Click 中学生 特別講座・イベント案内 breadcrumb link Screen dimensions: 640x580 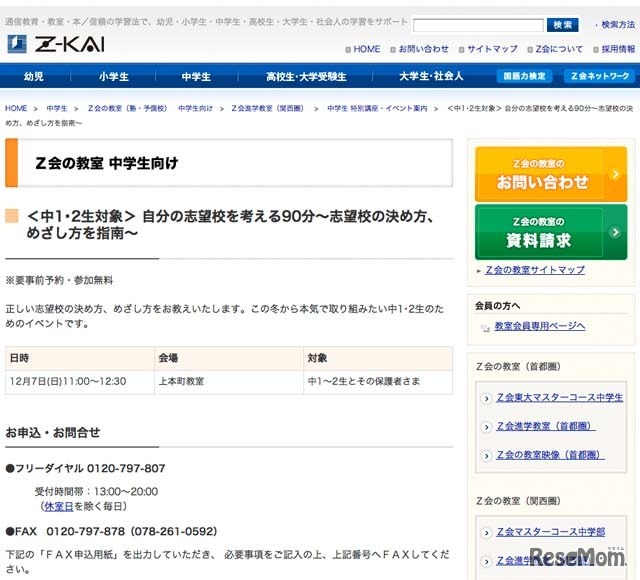(377, 108)
